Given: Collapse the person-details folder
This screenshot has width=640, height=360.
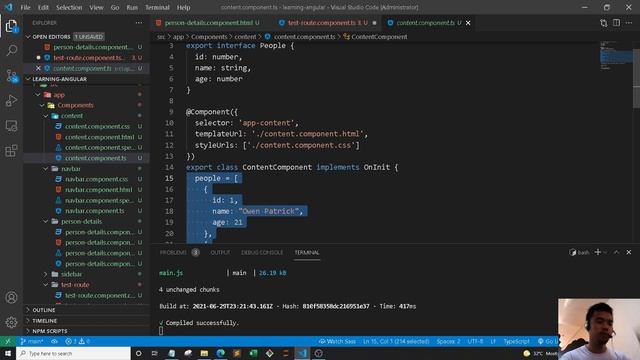Looking at the screenshot, I should 46,221.
